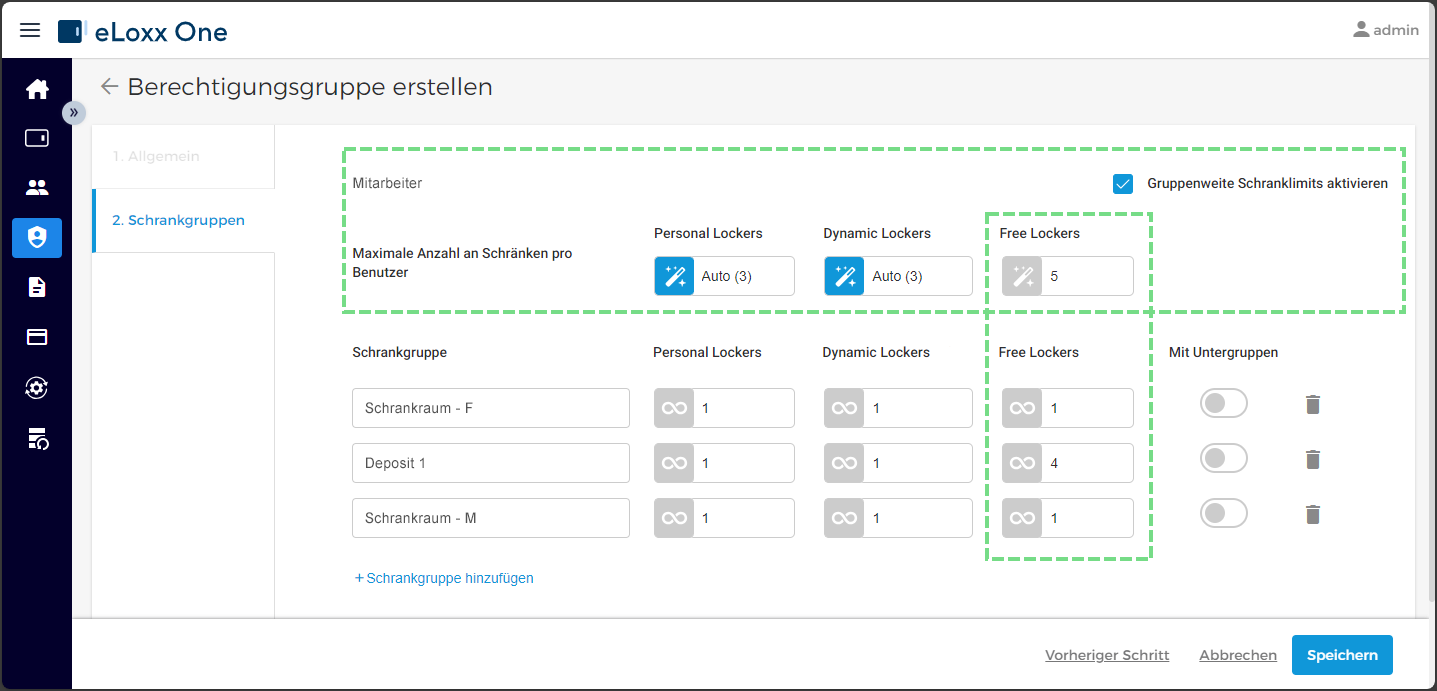The image size is (1437, 691).
Task: Click back arrow next to Berechtigungsgruppe erstellen
Action: pos(109,87)
